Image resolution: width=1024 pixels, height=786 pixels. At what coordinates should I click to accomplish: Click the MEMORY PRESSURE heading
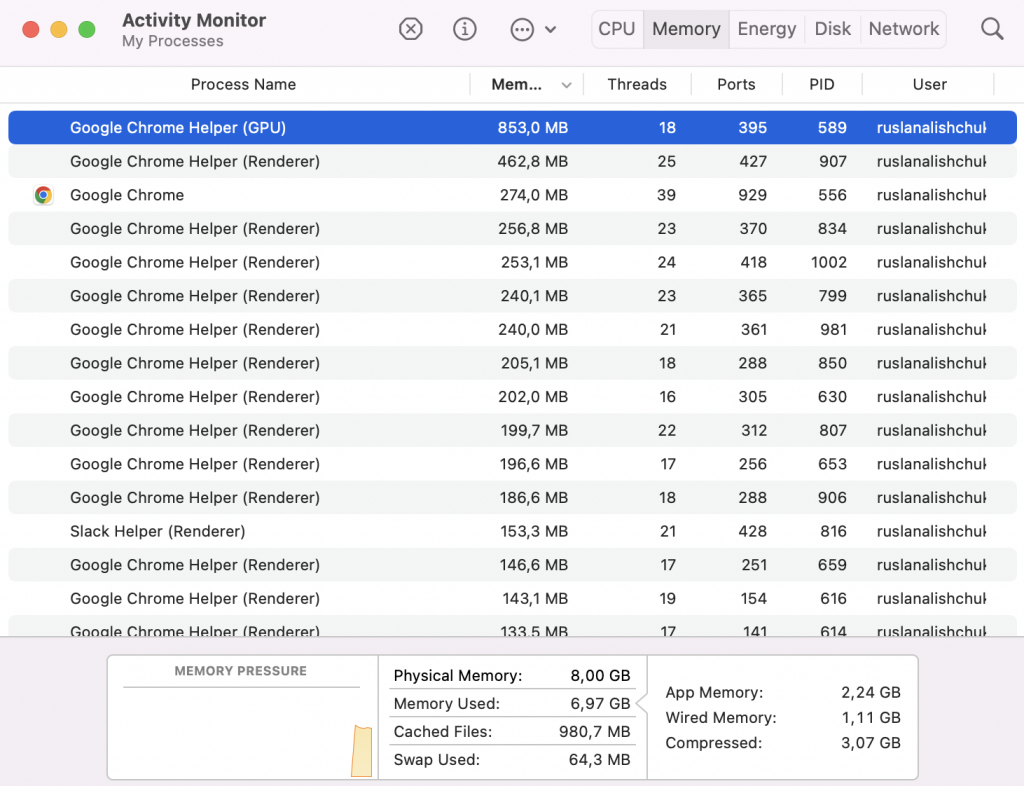tap(240, 671)
